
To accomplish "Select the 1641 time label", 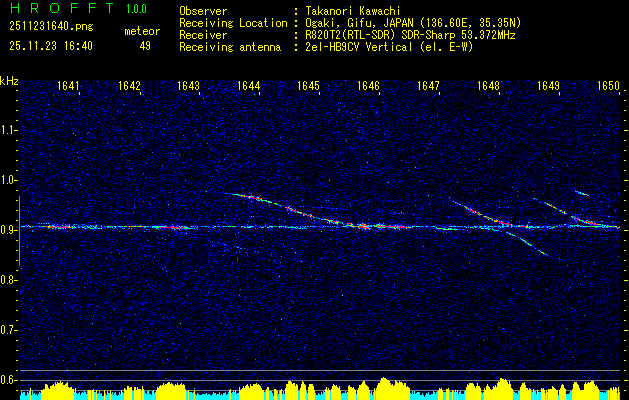I will click(x=69, y=86).
